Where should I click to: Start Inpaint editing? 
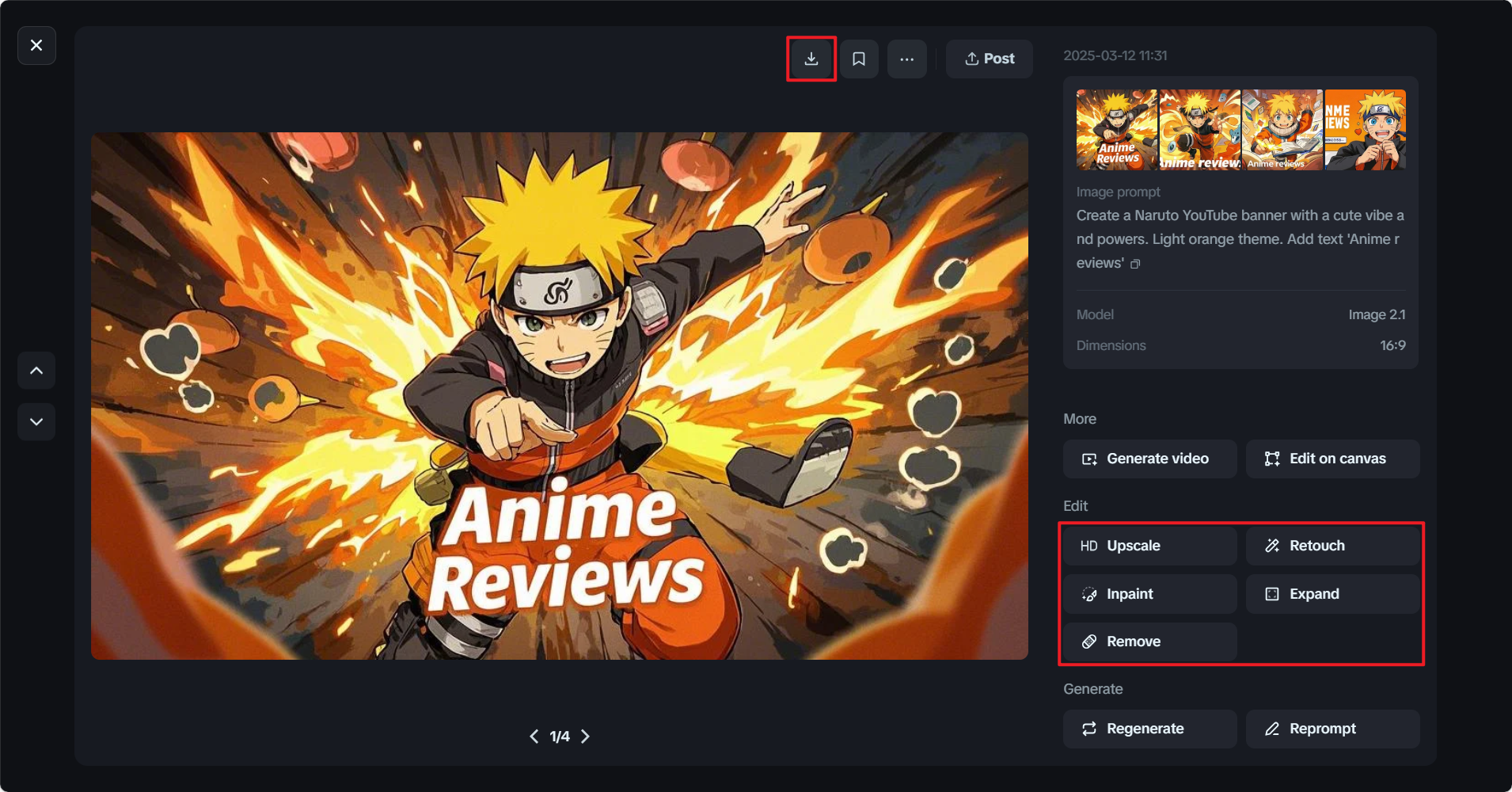[1149, 594]
